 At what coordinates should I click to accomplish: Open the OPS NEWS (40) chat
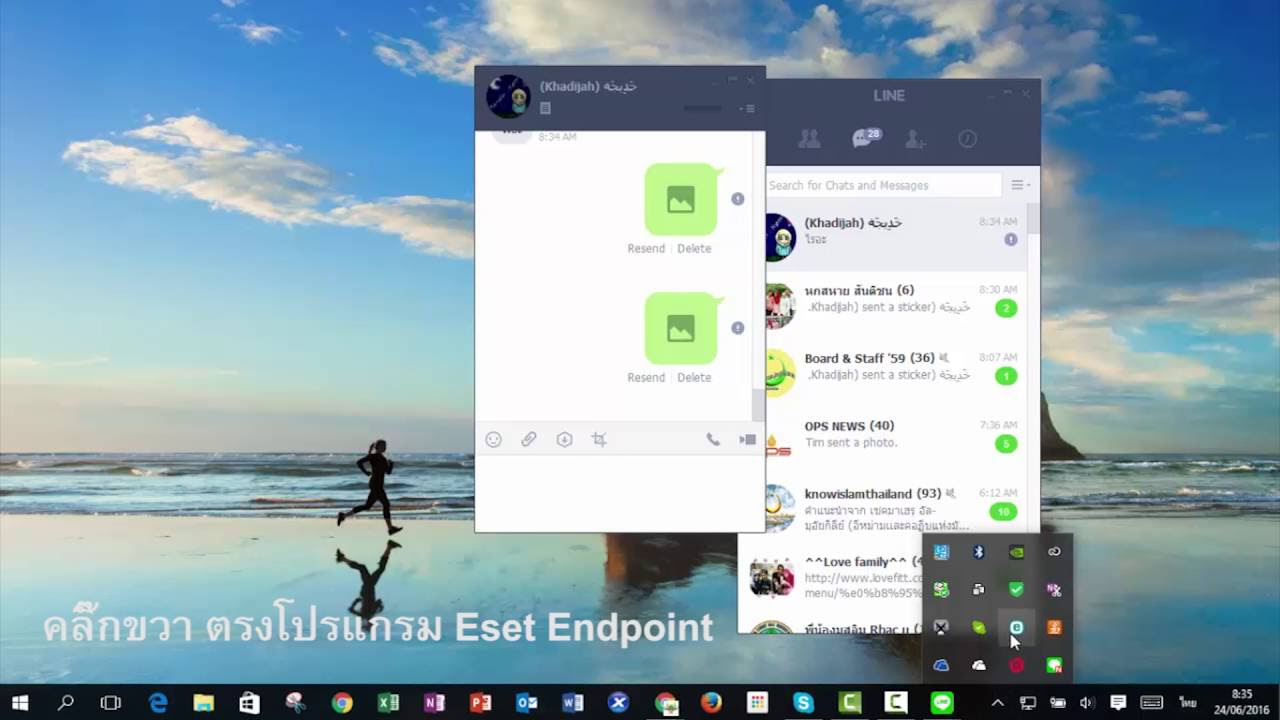(x=896, y=440)
